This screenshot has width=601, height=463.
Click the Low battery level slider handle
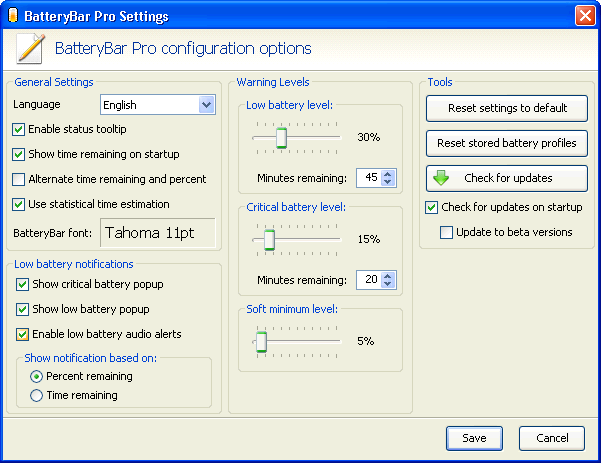(281, 138)
